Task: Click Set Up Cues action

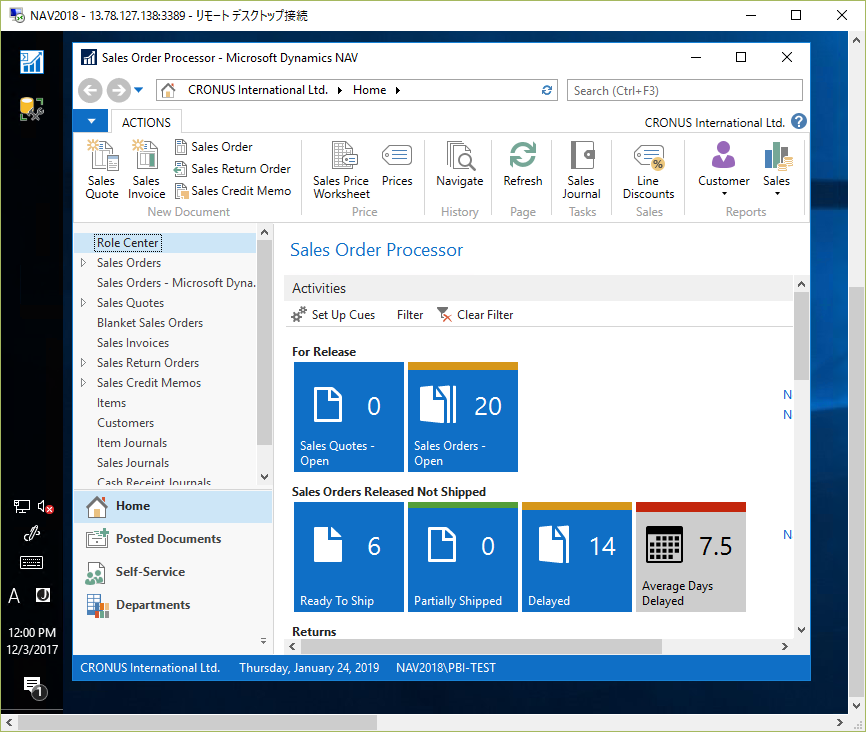Action: click(333, 315)
